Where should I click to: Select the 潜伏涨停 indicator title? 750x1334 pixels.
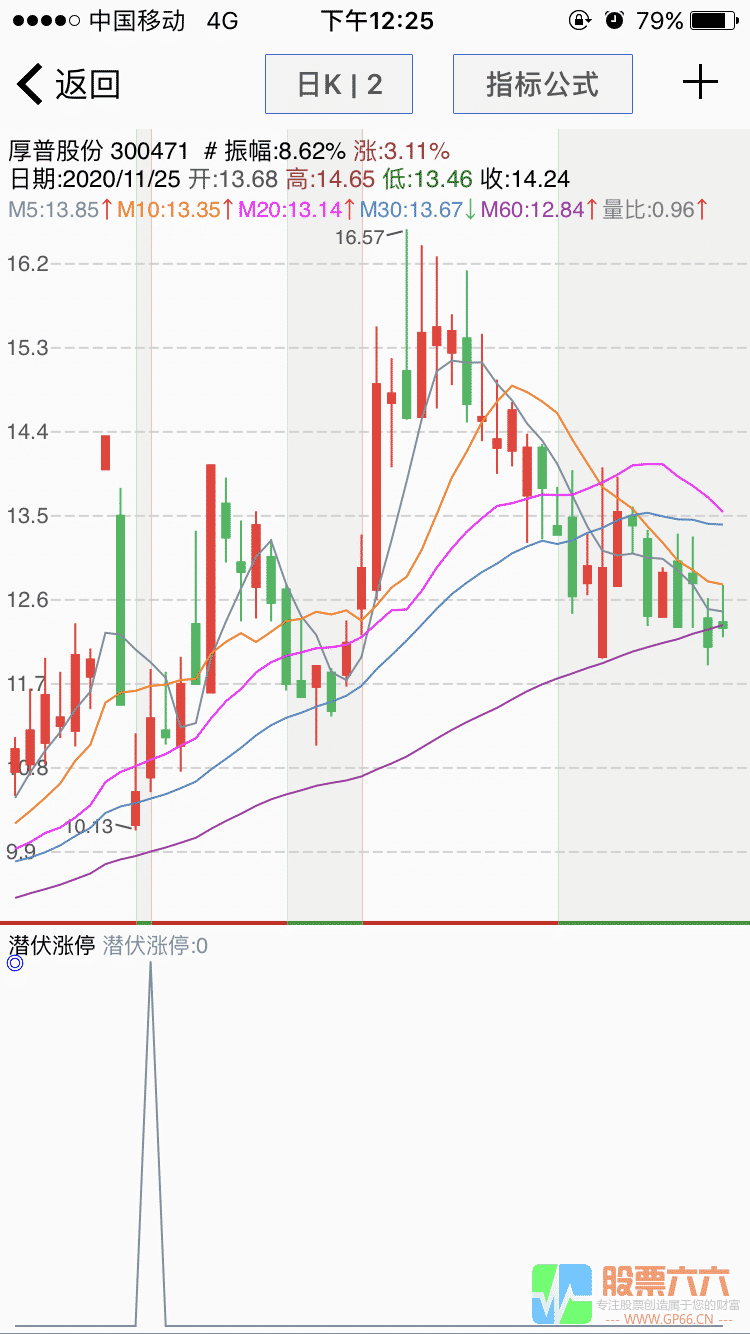pos(51,945)
